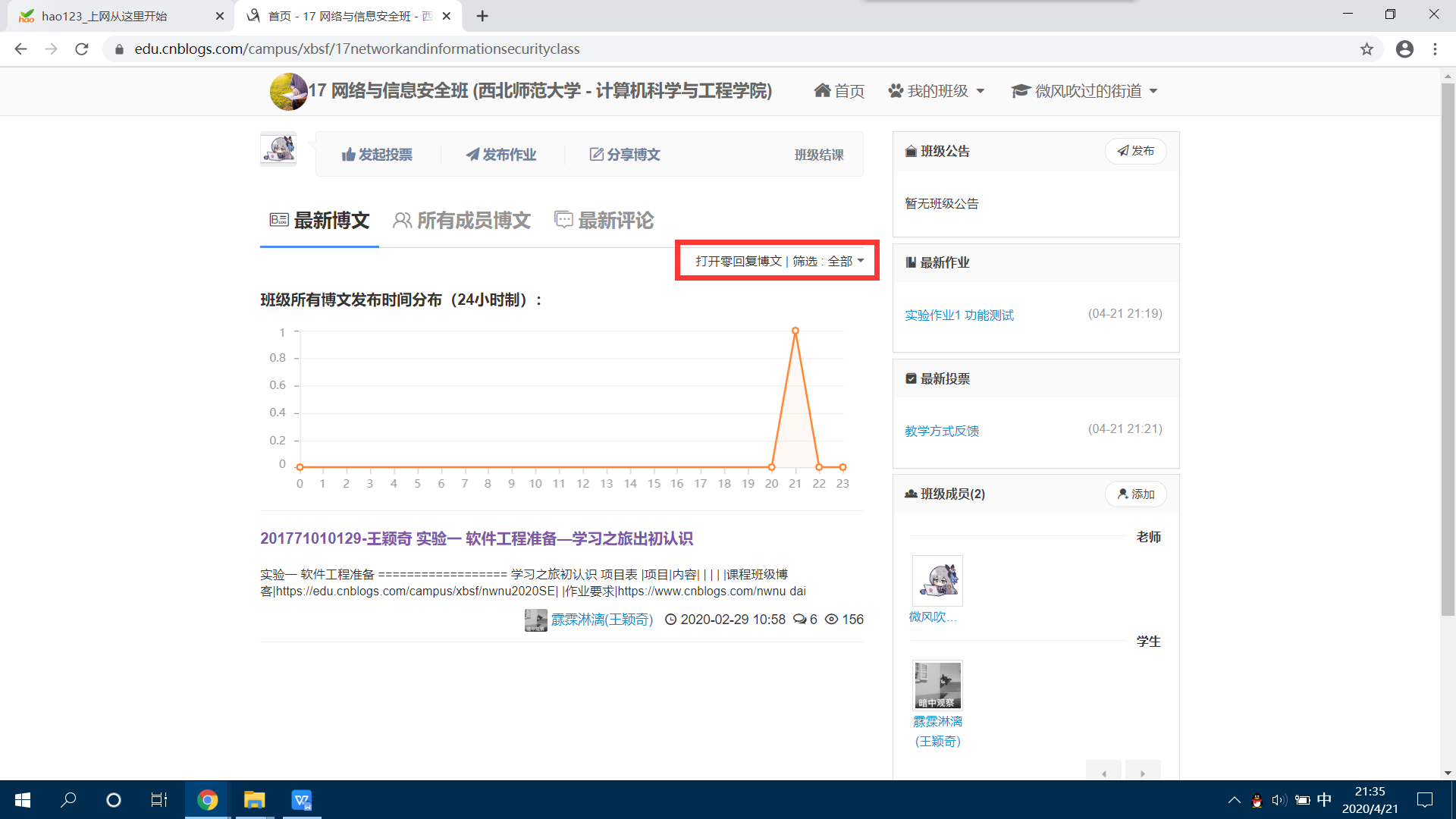This screenshot has width=1456, height=819.
Task: Open the 教学方式反馈 vote link
Action: click(941, 431)
